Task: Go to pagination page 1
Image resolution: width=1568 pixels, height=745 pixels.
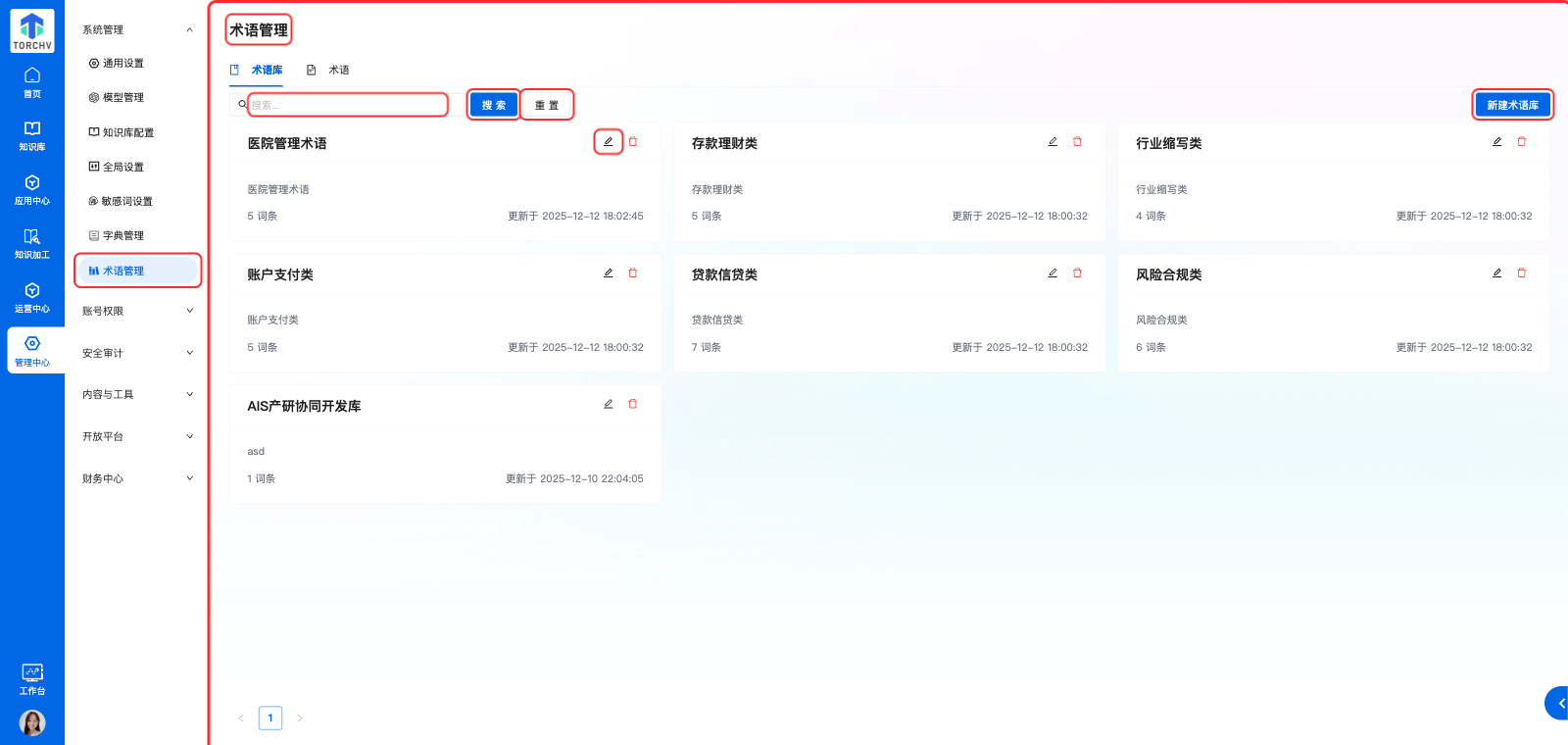Action: [270, 718]
